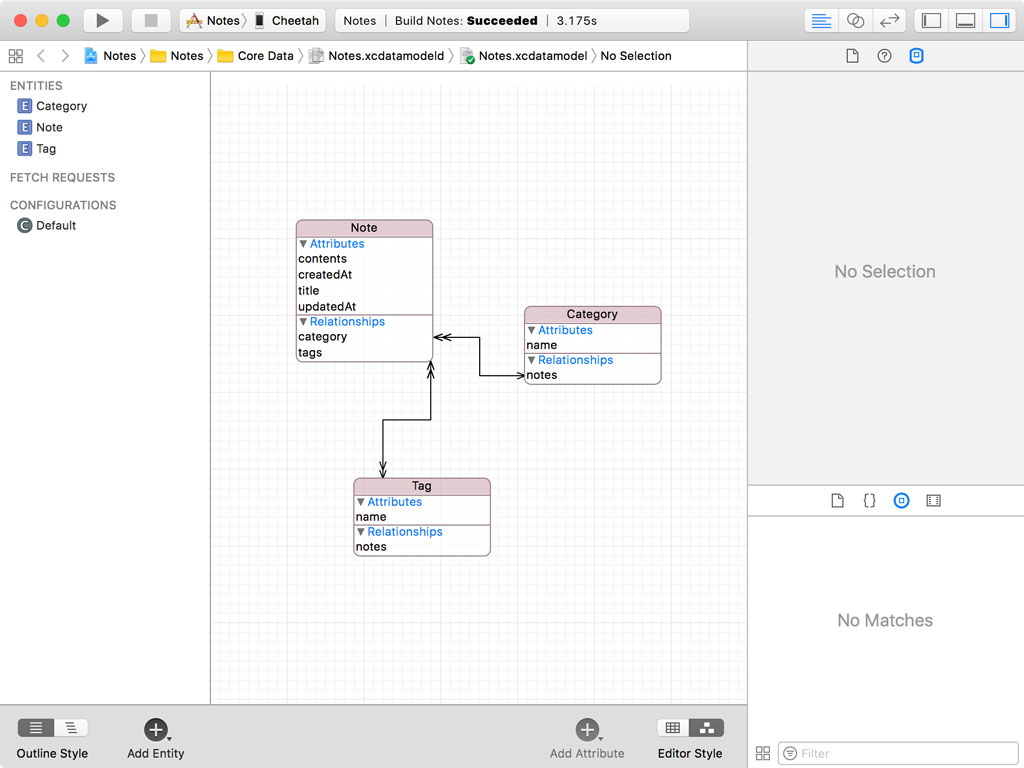Hide the Utilities right panel

[998, 21]
